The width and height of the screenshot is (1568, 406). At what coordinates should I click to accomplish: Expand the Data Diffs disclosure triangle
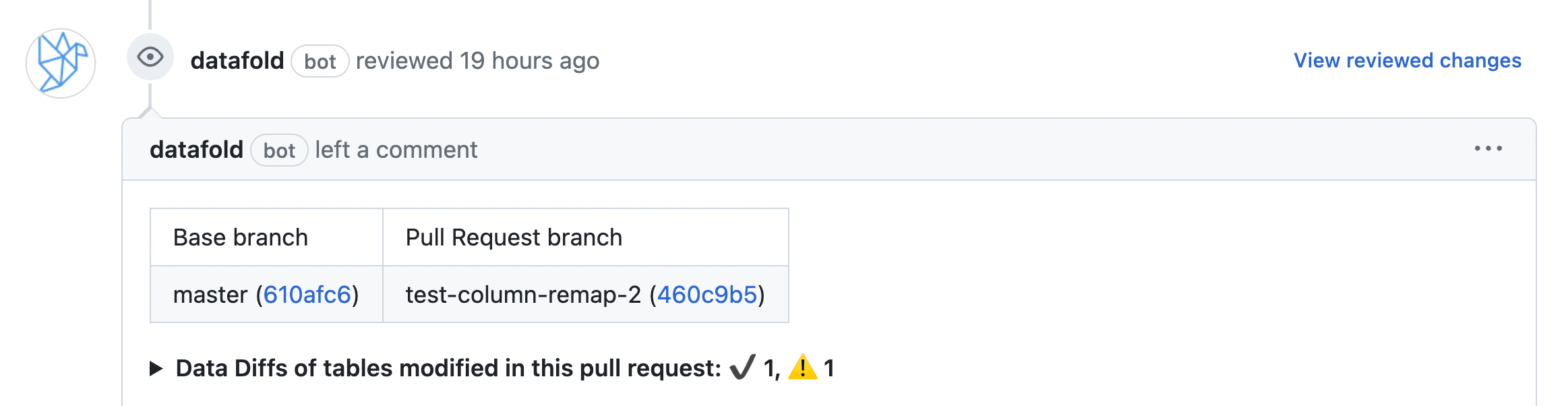pyautogui.click(x=156, y=368)
